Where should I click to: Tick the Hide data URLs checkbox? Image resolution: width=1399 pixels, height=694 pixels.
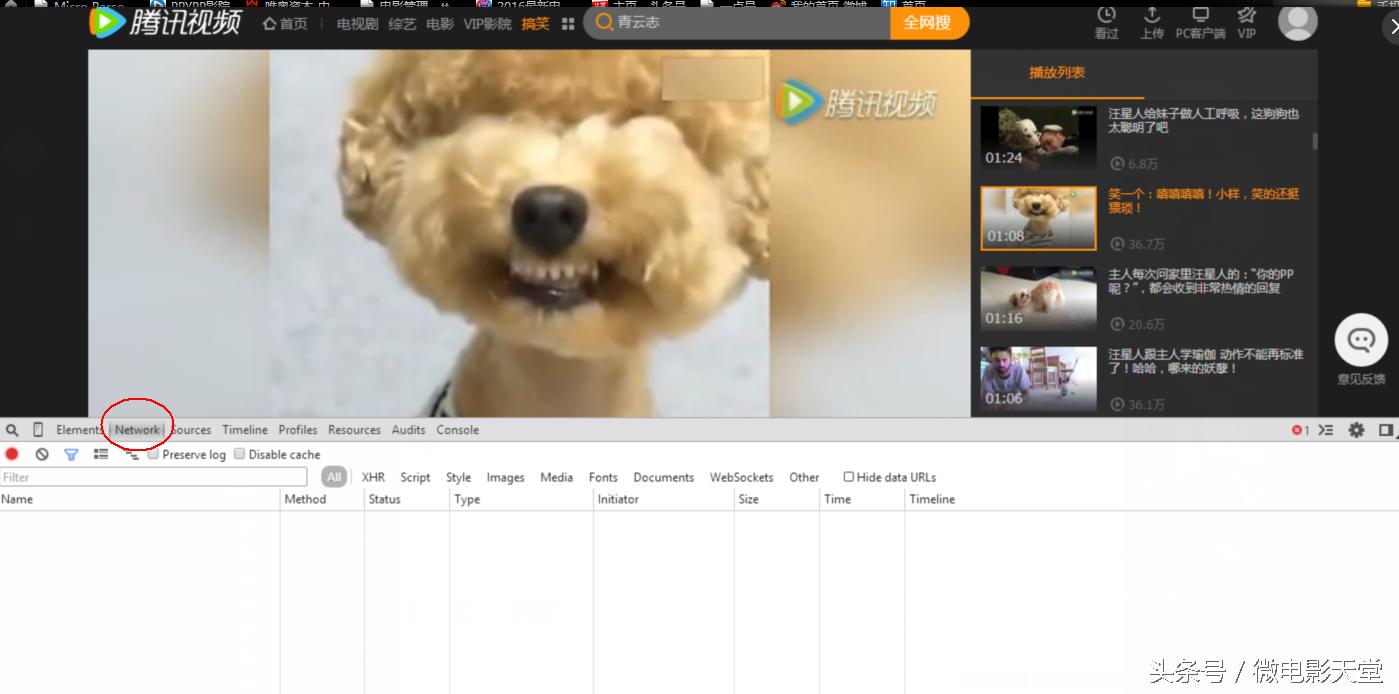[849, 477]
